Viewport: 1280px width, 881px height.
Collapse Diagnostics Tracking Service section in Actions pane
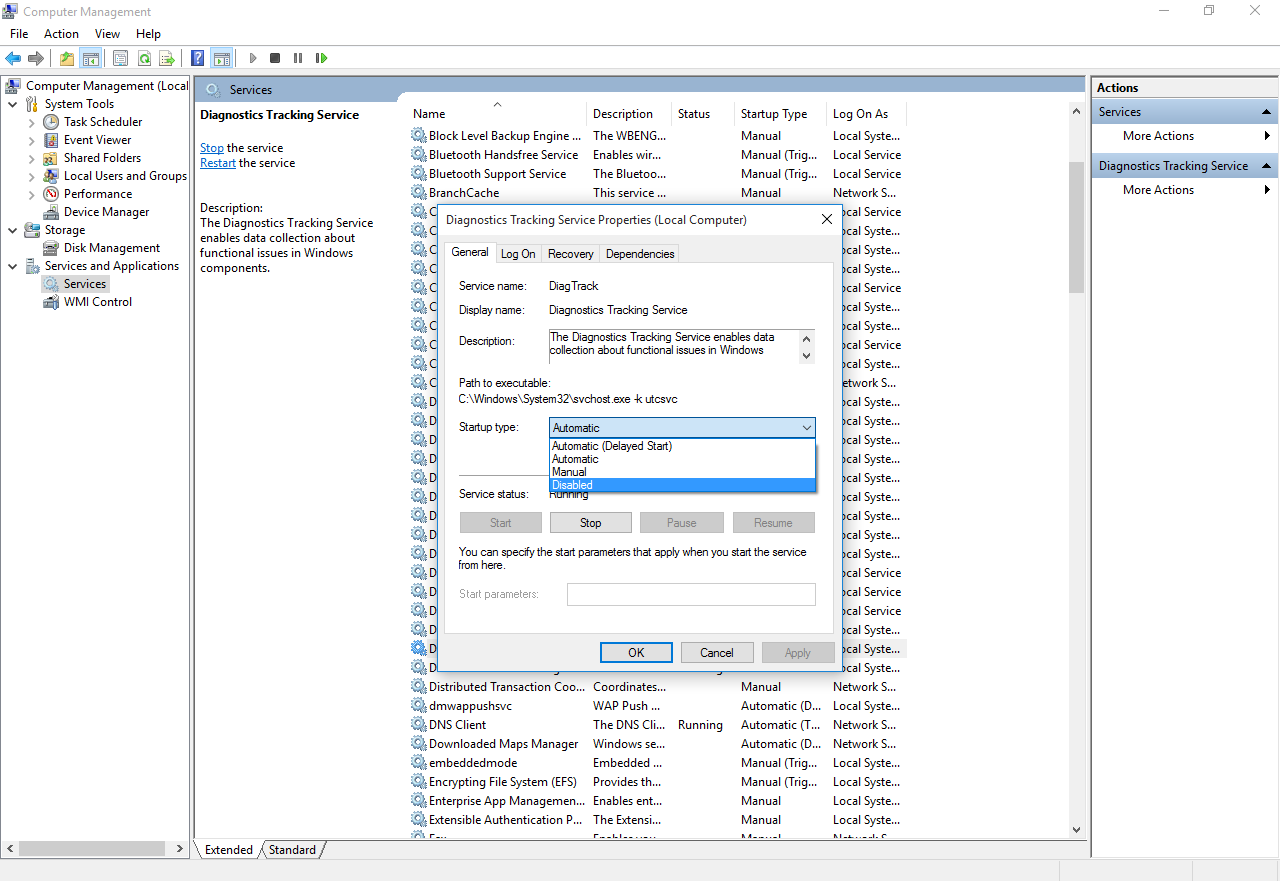[1267, 166]
